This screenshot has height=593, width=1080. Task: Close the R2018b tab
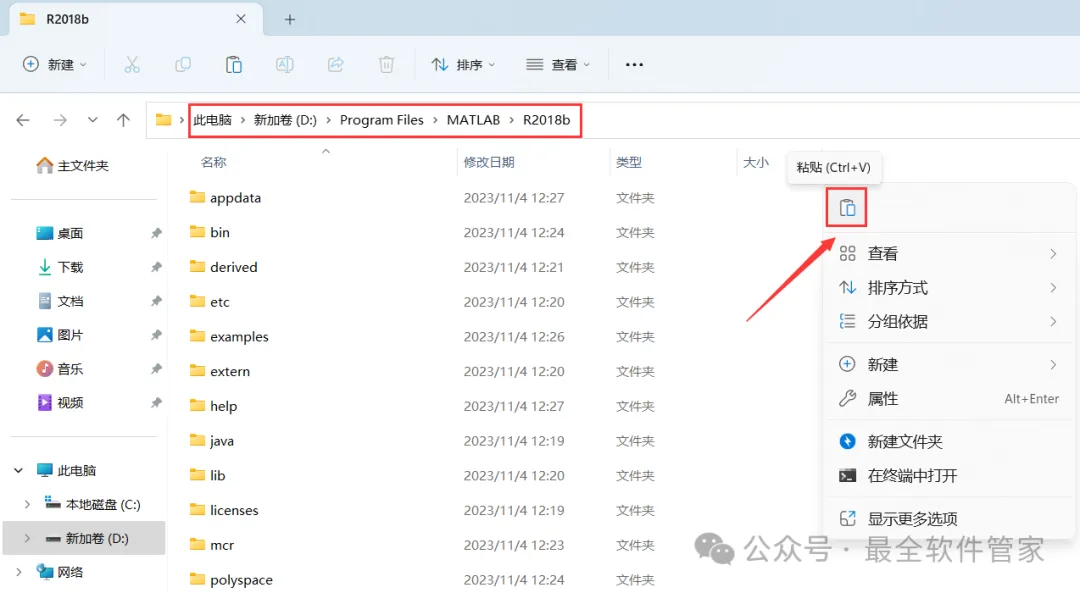click(240, 19)
